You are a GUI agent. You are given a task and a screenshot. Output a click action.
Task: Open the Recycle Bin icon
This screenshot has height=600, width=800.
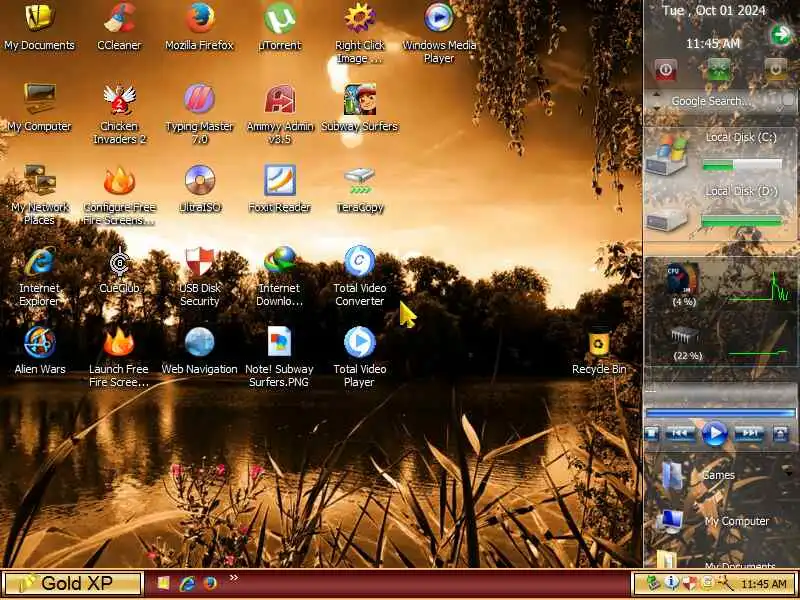(x=599, y=350)
